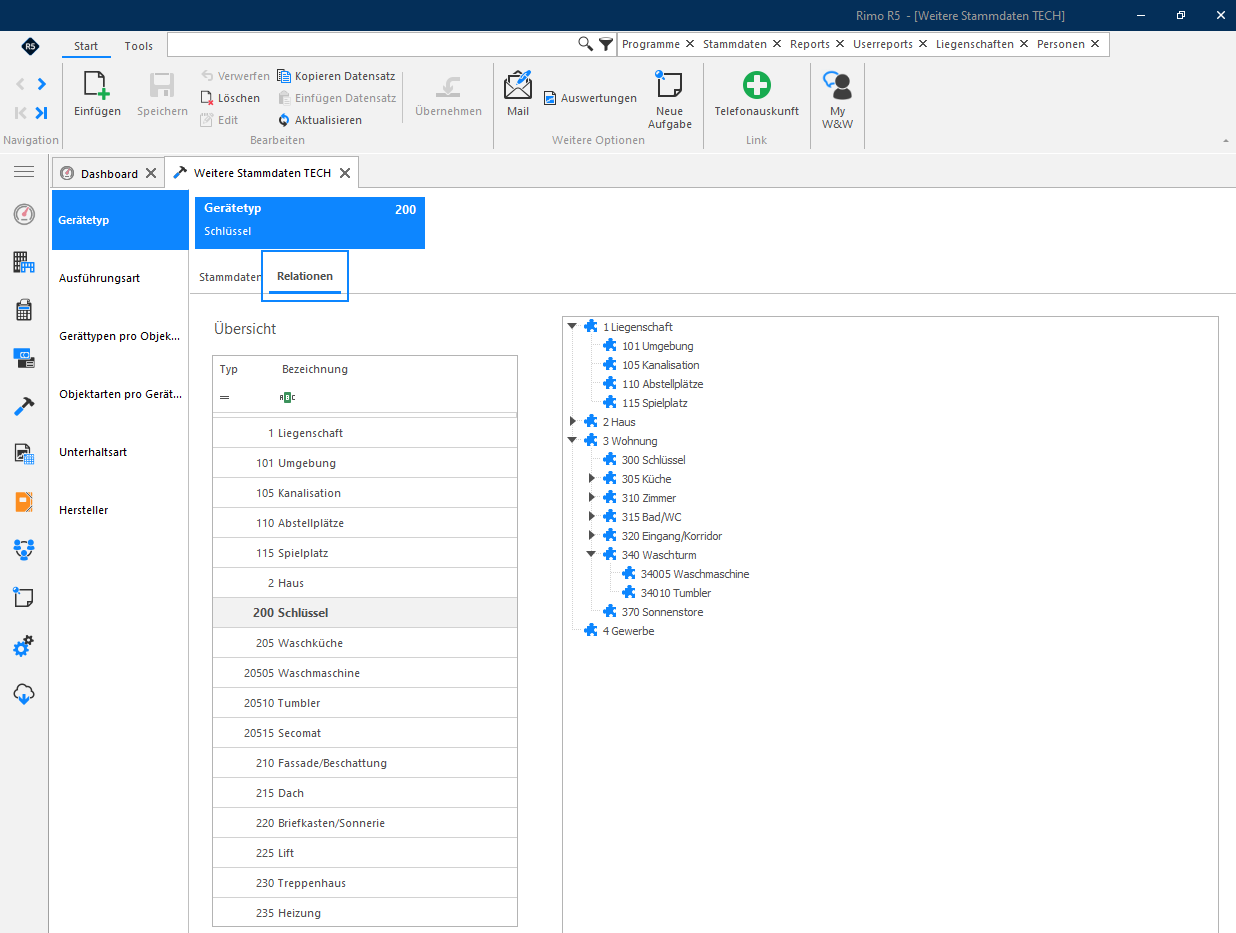Open the calculator sidebar icon

point(24,310)
